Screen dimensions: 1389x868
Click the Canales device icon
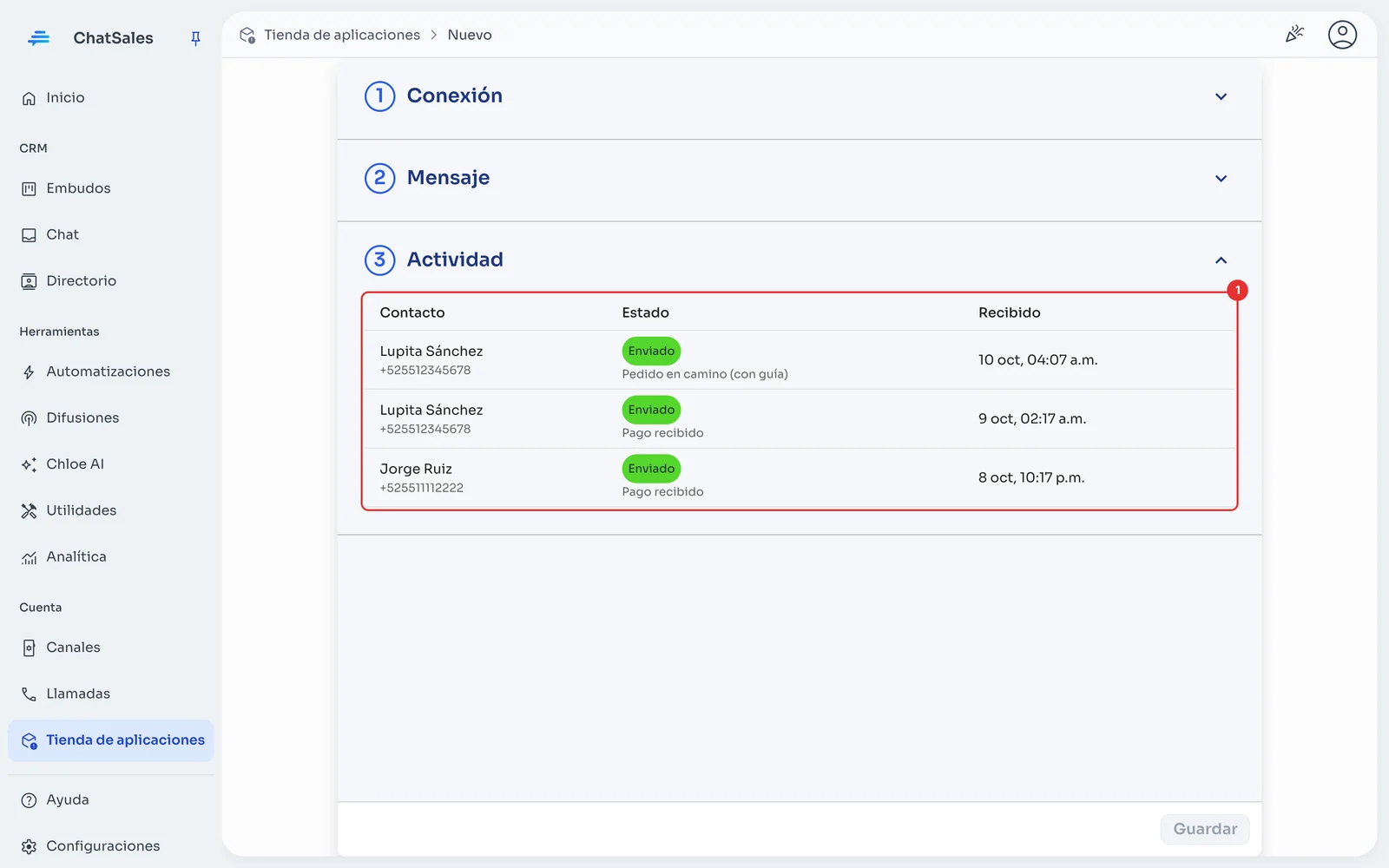[29, 648]
